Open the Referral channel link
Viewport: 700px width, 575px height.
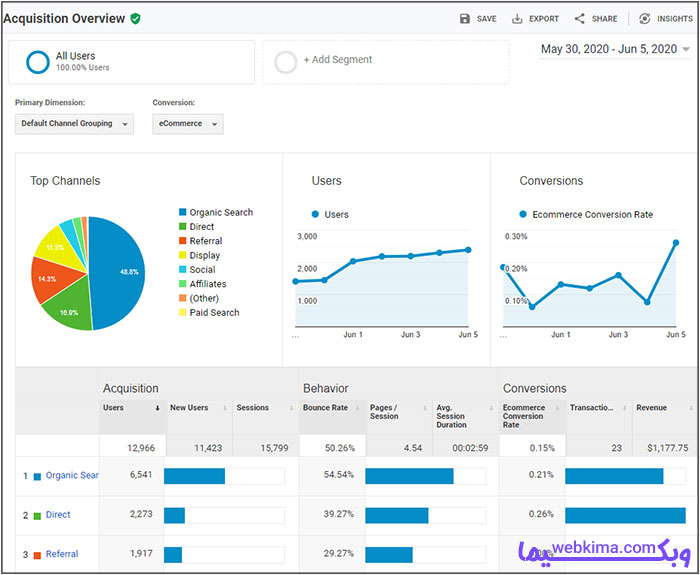pos(62,554)
